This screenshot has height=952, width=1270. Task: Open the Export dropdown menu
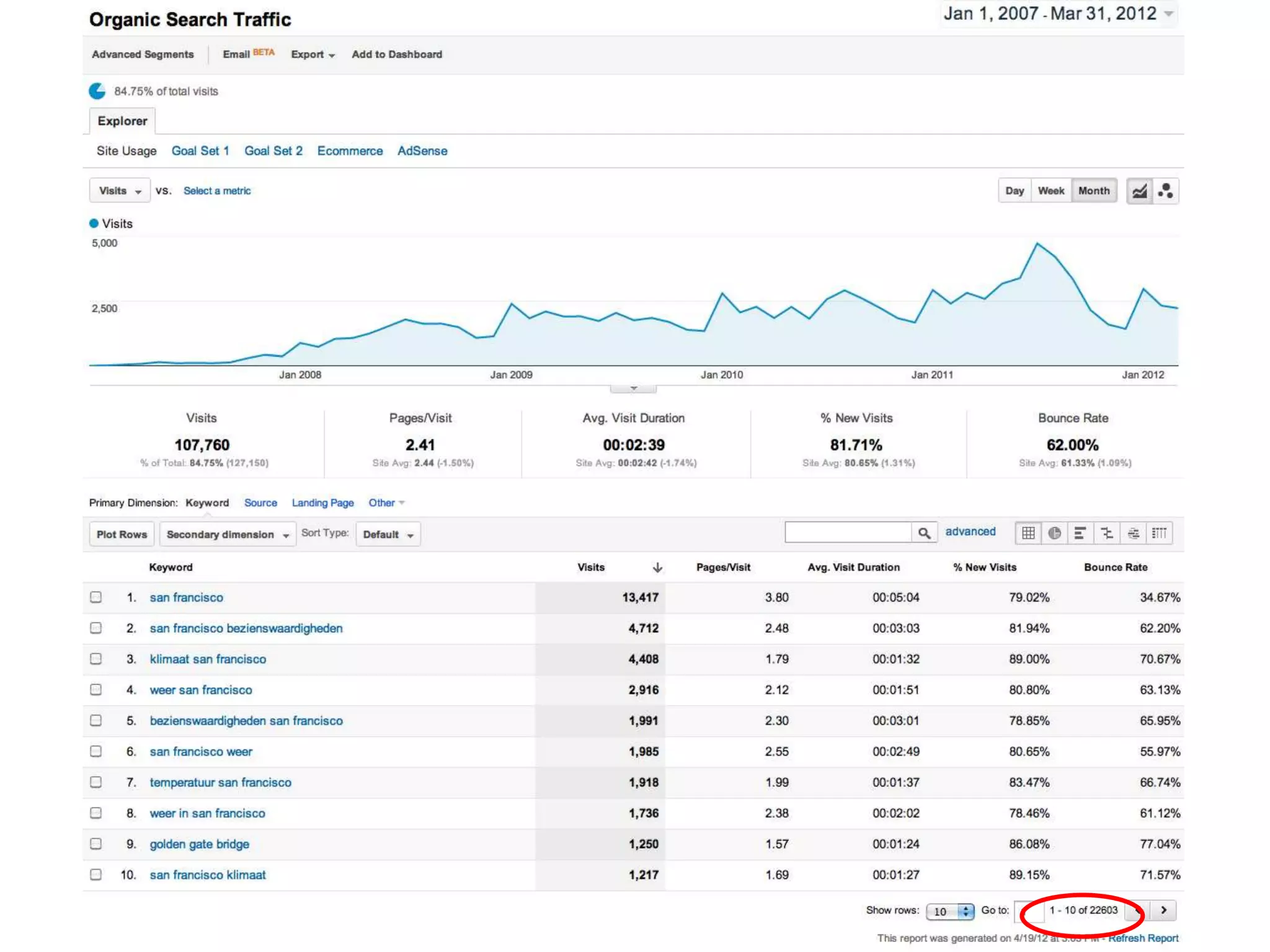(313, 55)
